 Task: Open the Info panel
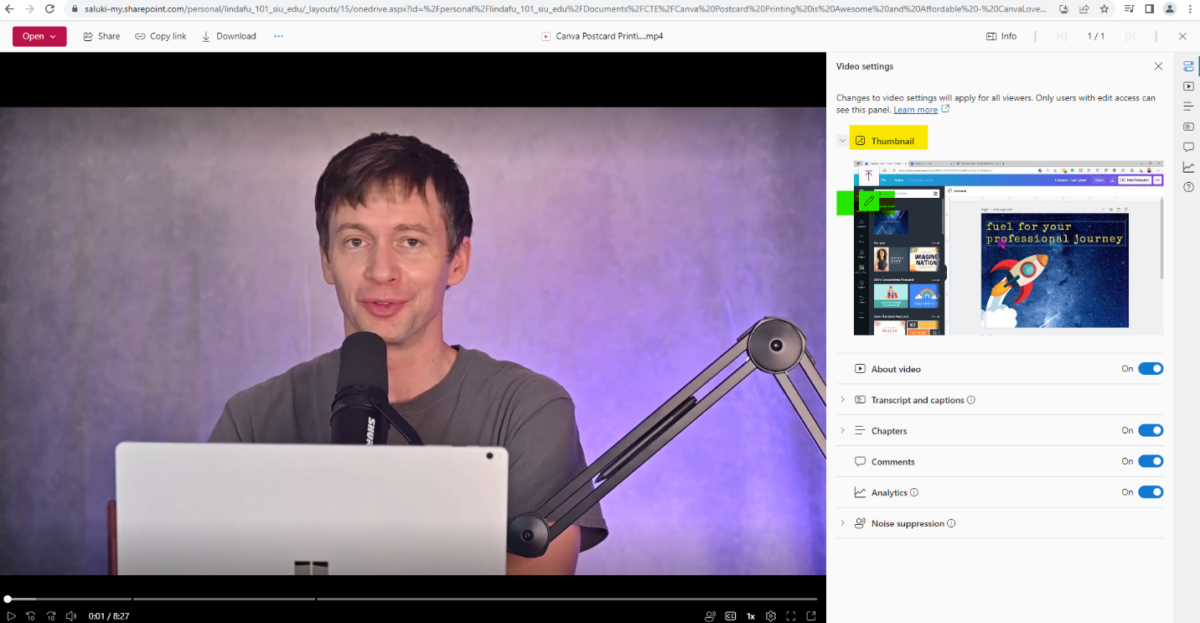1001,35
